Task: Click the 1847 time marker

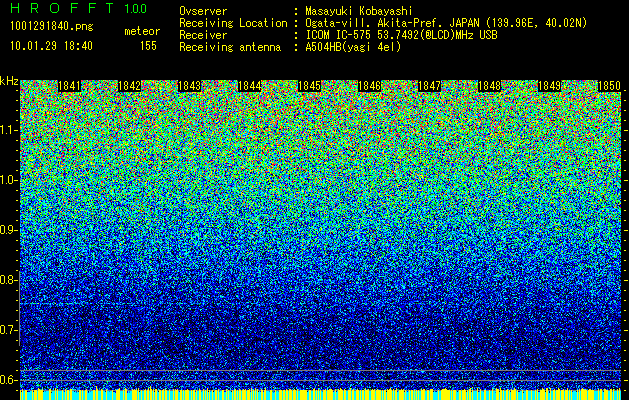Action: click(429, 86)
